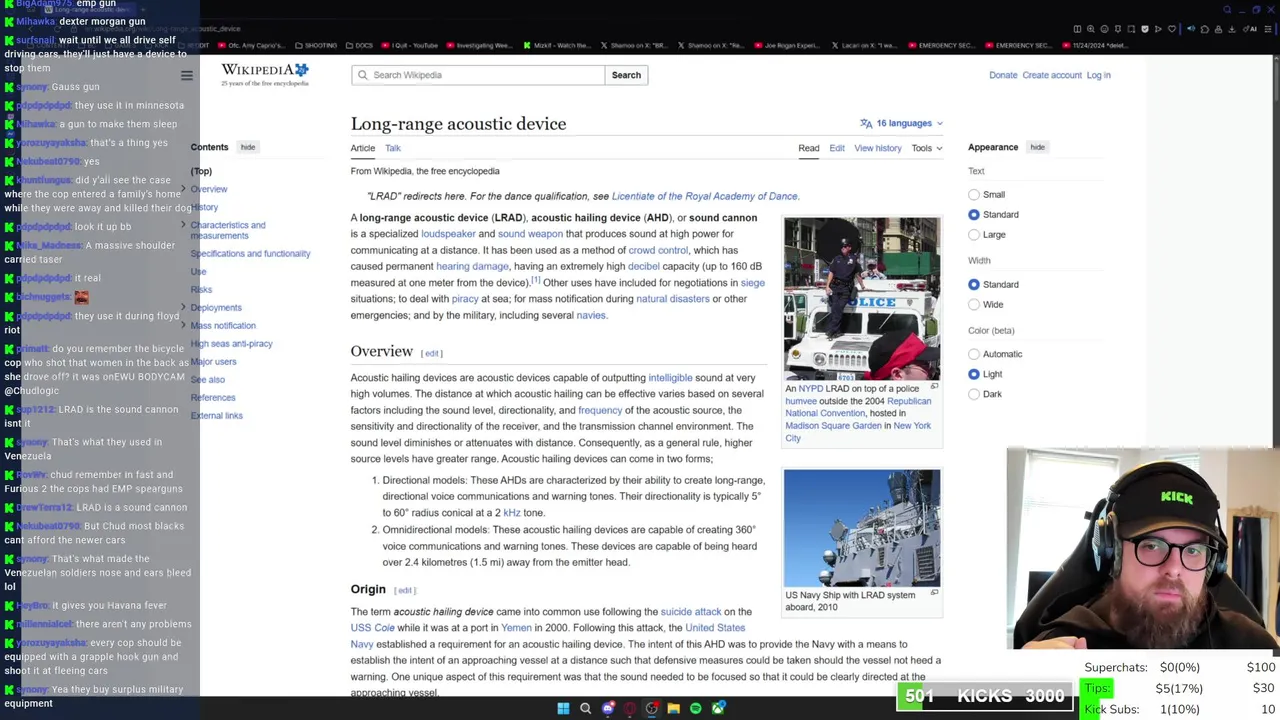Open browser downloads icon
Viewport: 1280px width, 720px height.
(x=1232, y=29)
